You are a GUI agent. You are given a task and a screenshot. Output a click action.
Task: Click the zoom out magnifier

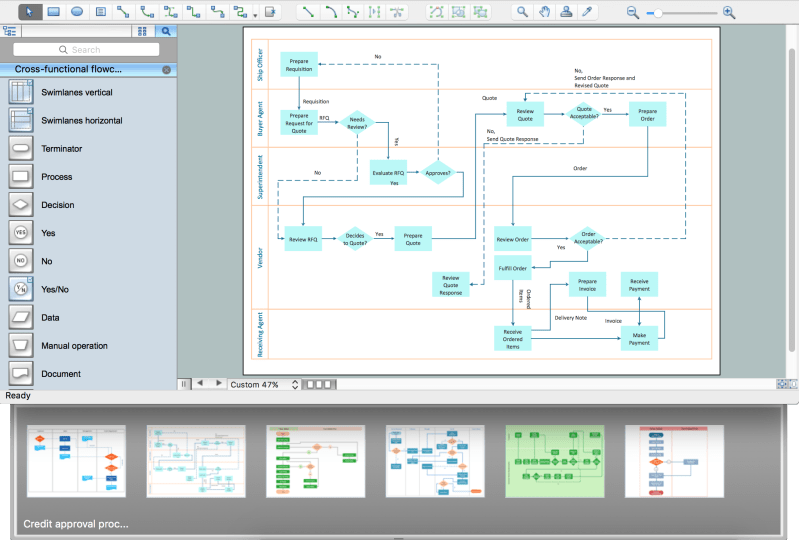pos(632,12)
